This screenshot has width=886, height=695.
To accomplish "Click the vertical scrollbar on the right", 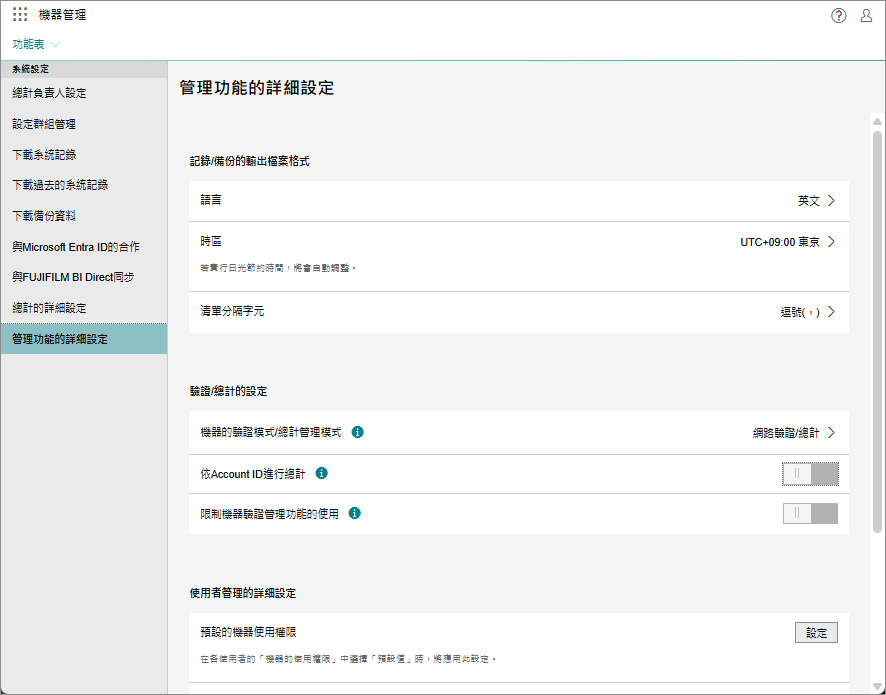I will click(x=877, y=330).
